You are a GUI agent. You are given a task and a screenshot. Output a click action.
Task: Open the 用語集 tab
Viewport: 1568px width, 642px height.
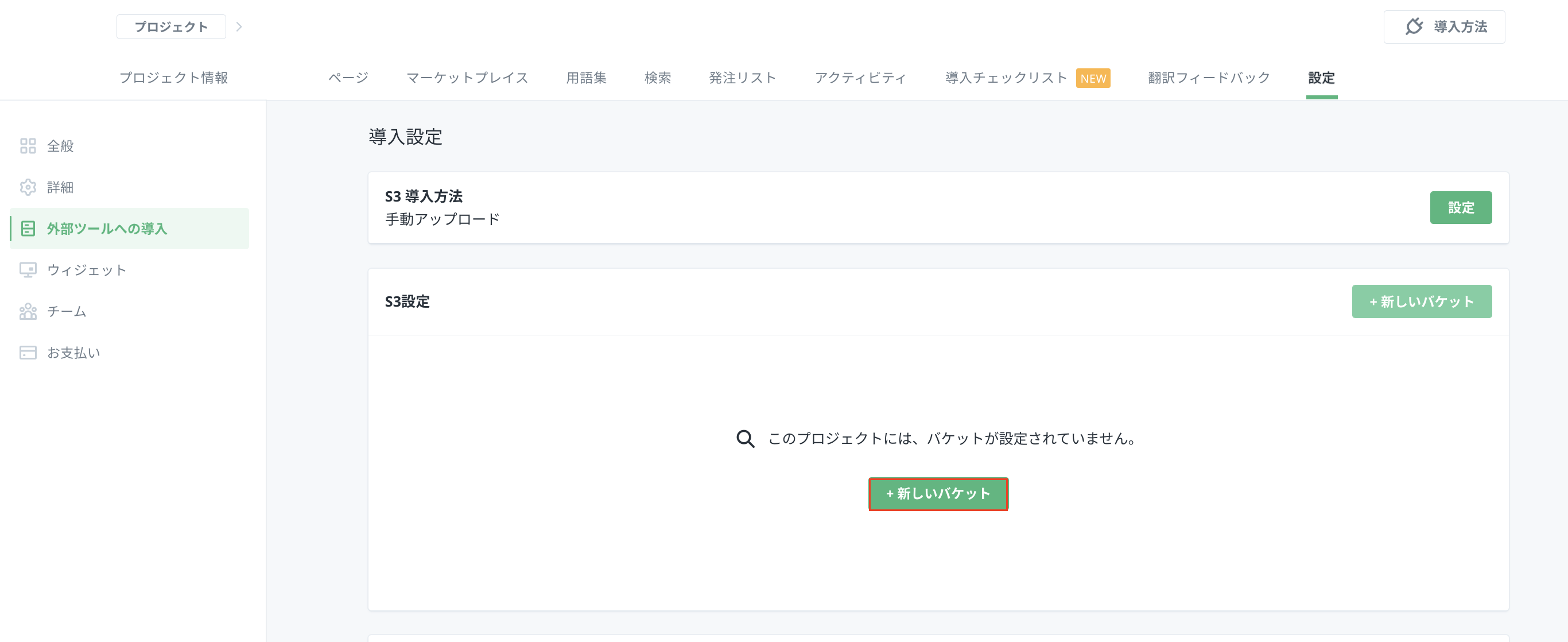point(586,78)
